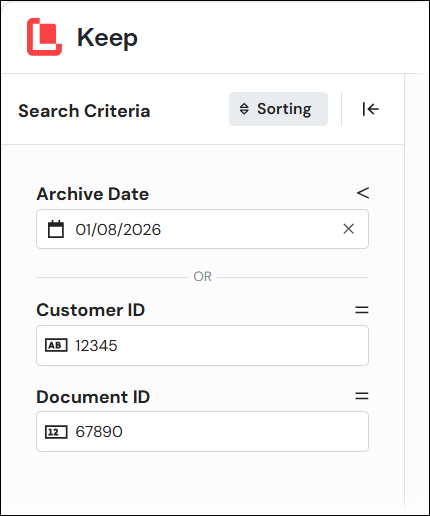Click the numeric 12 type icon
Image resolution: width=430 pixels, height=516 pixels.
pyautogui.click(x=56, y=432)
